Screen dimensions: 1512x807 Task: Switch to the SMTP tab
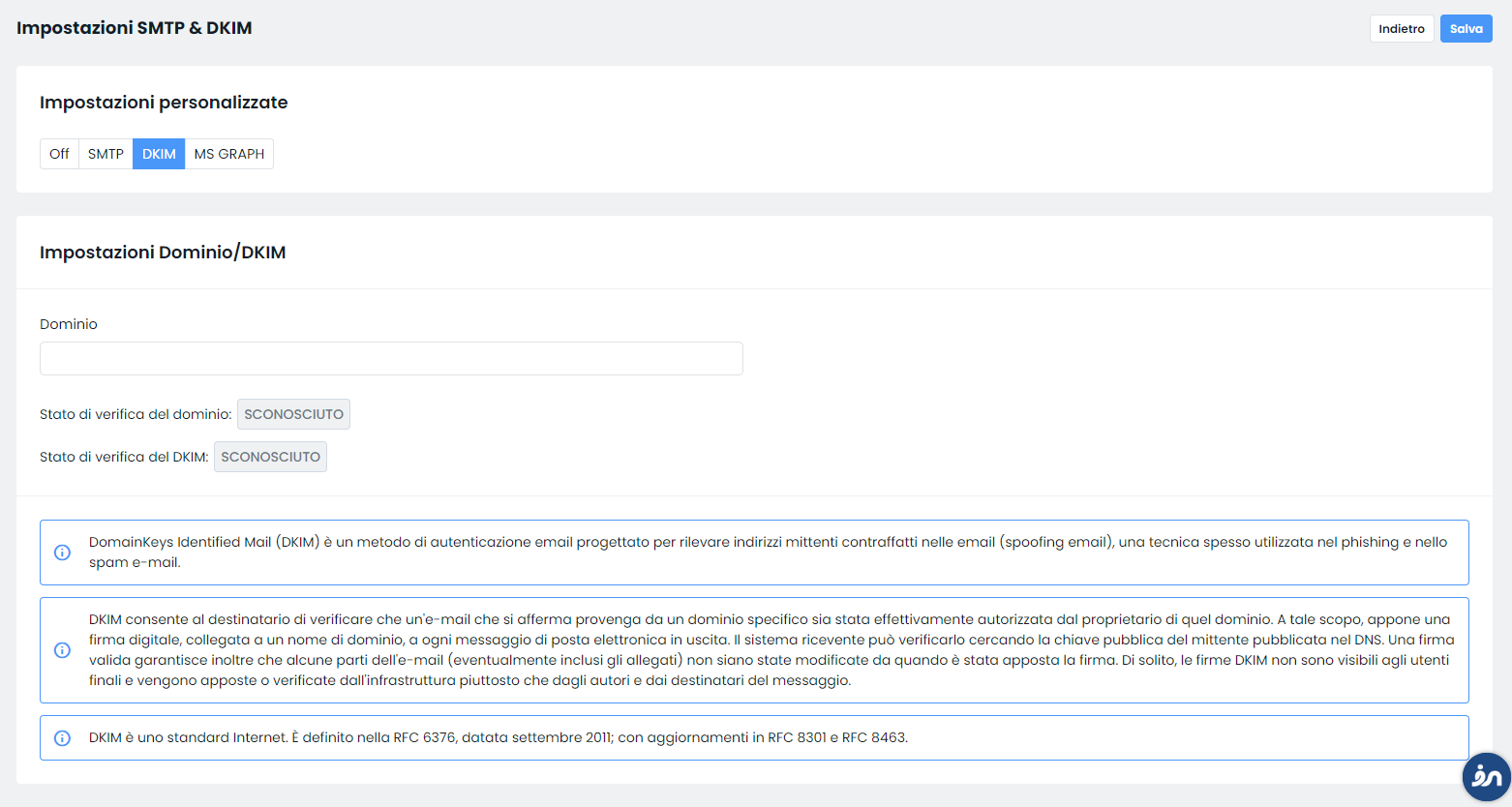[105, 153]
